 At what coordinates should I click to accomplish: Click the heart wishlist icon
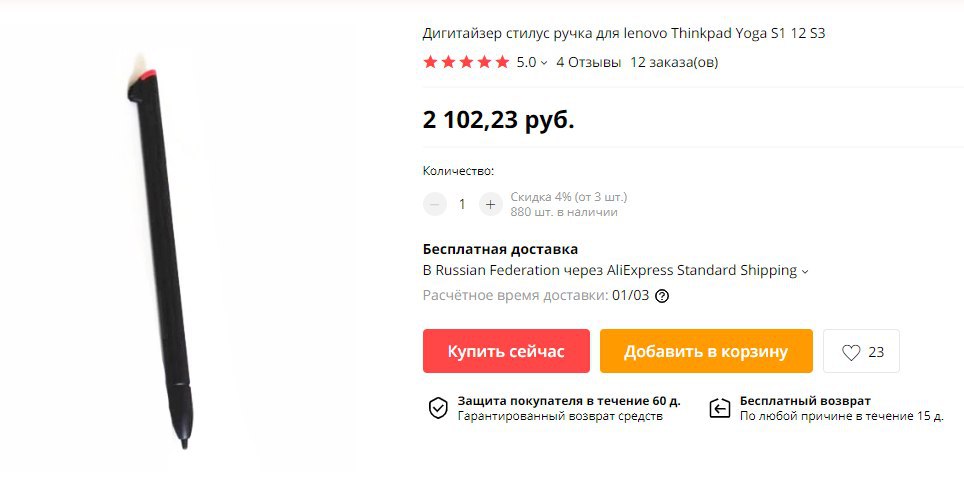tap(851, 352)
